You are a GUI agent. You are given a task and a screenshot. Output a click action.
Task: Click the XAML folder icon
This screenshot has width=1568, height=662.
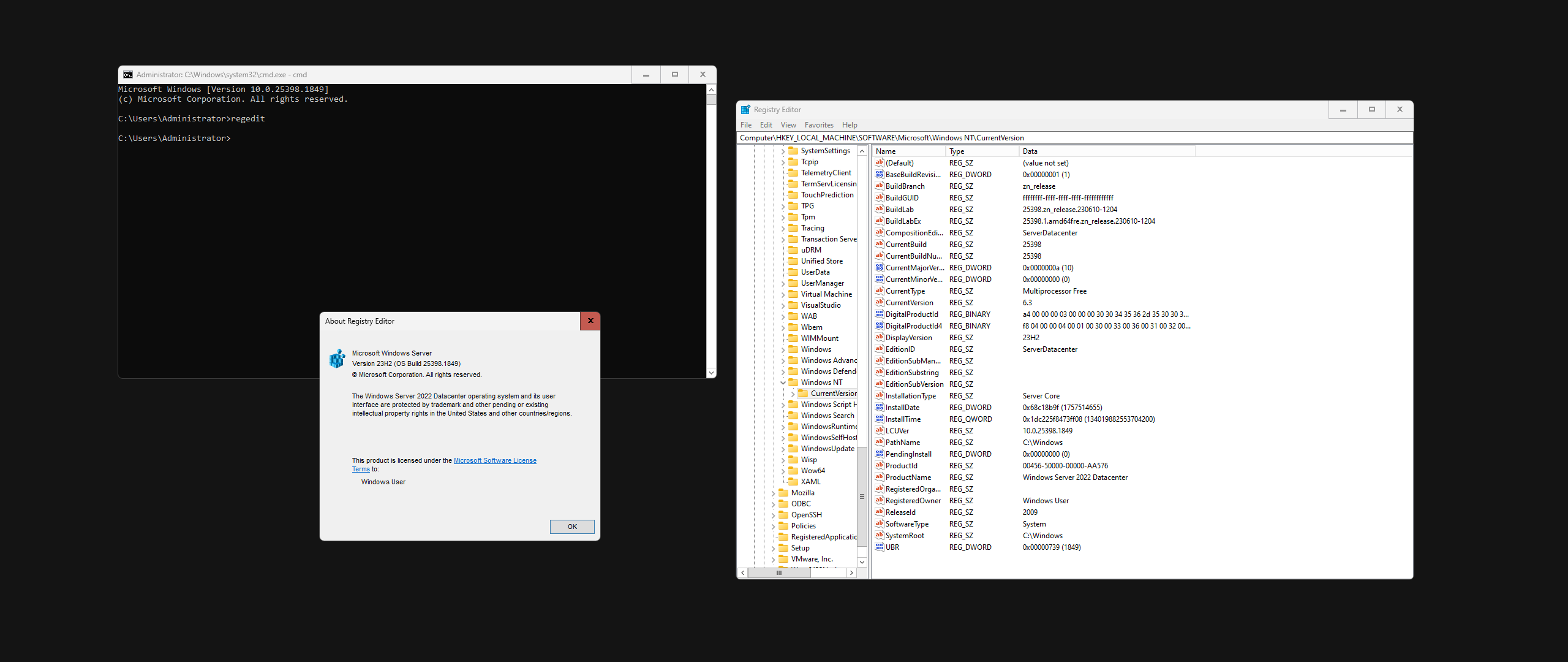coord(793,482)
